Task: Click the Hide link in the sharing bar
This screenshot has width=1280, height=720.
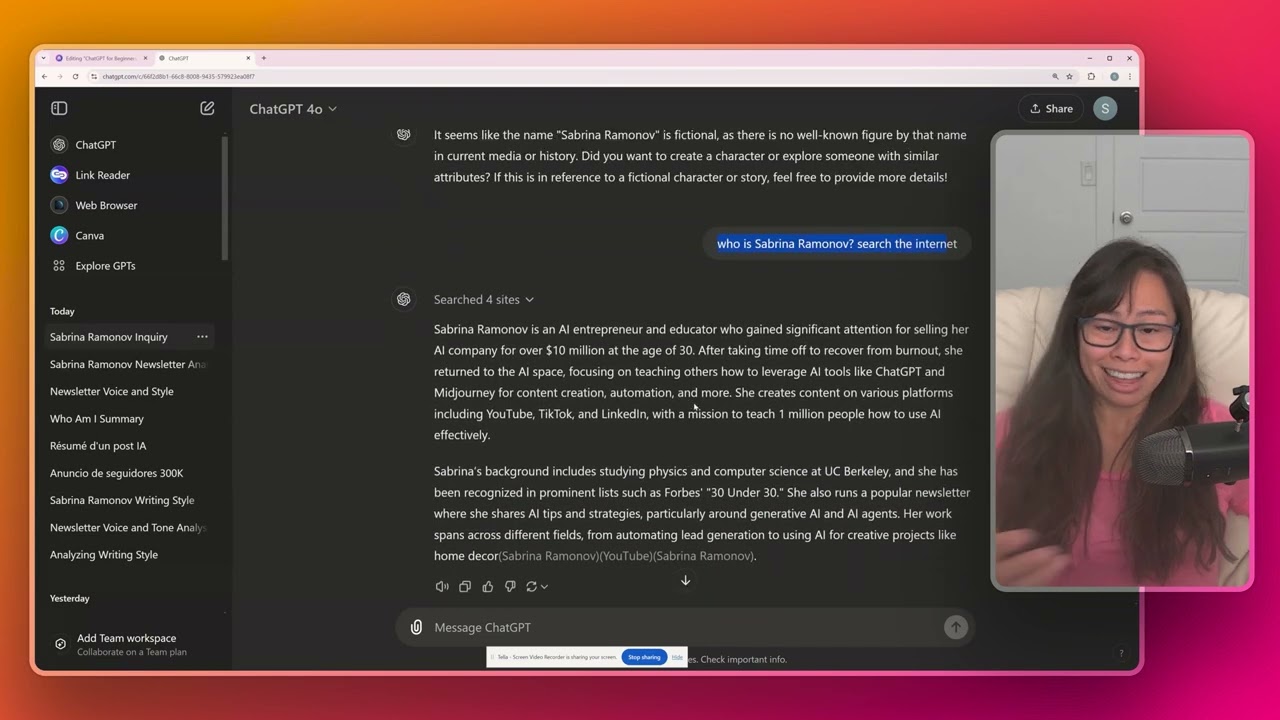Action: tap(677, 657)
